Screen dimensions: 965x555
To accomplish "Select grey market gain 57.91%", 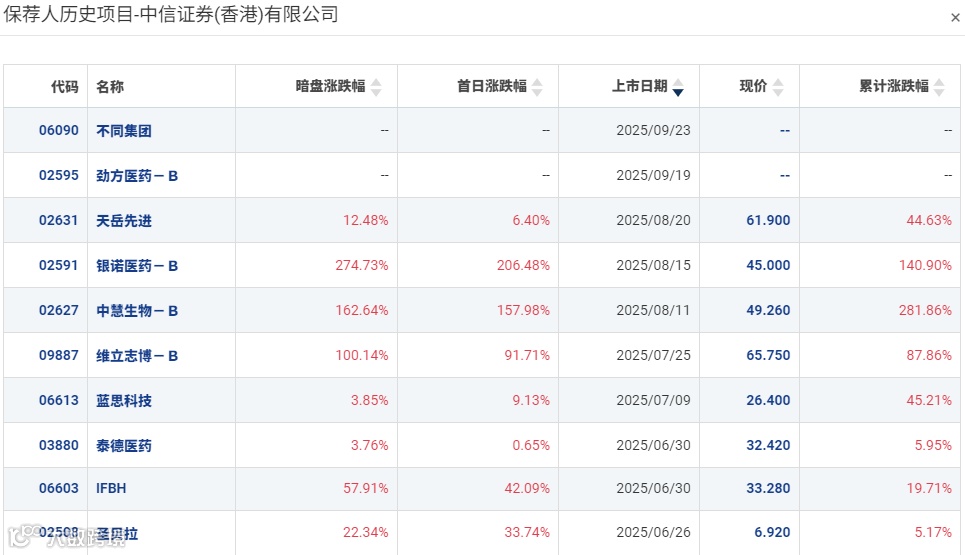I will 366,488.
